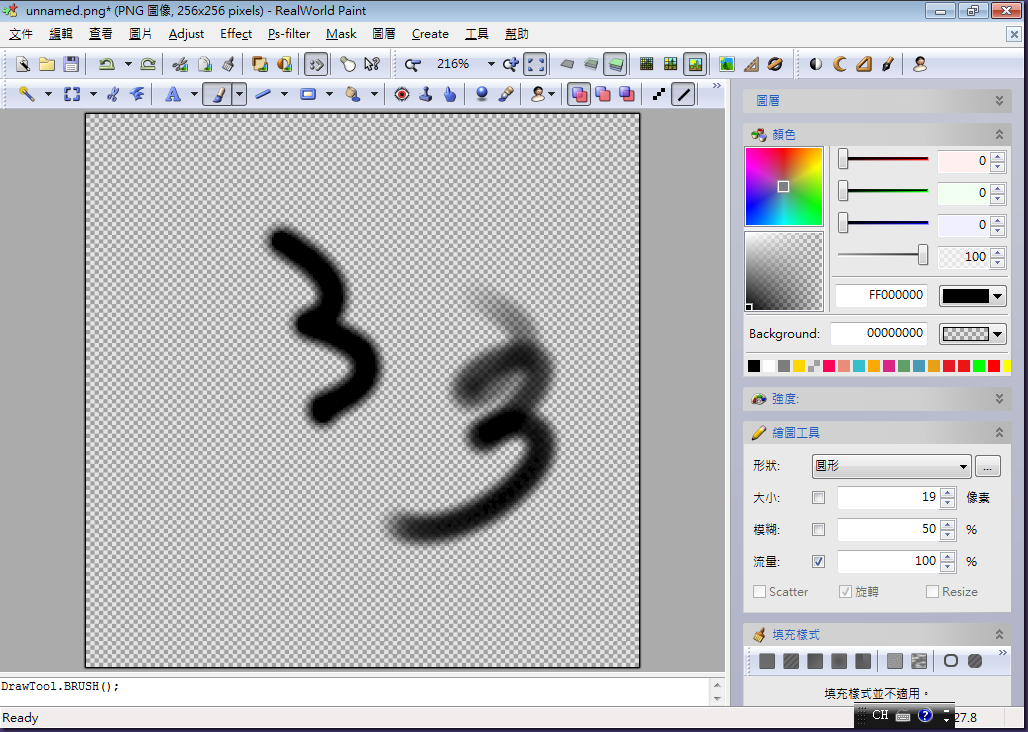Screen dimensions: 1028x732
Task: Open the Adjust menu
Action: [x=186, y=34]
